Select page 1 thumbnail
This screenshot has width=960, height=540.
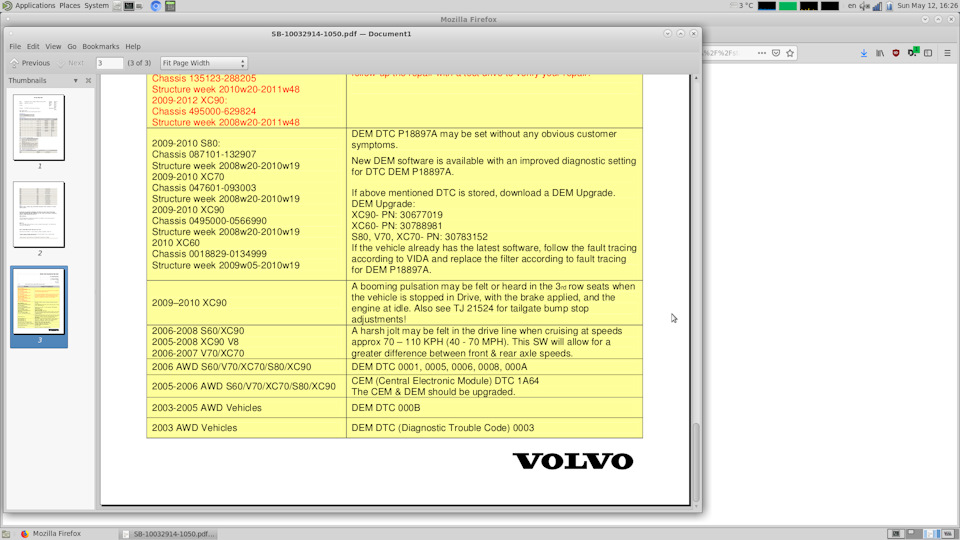[x=39, y=127]
